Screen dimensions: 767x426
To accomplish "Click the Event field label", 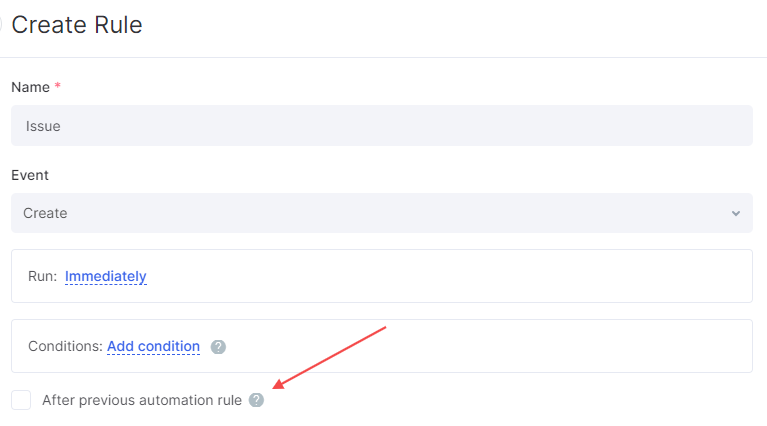I will tap(30, 175).
